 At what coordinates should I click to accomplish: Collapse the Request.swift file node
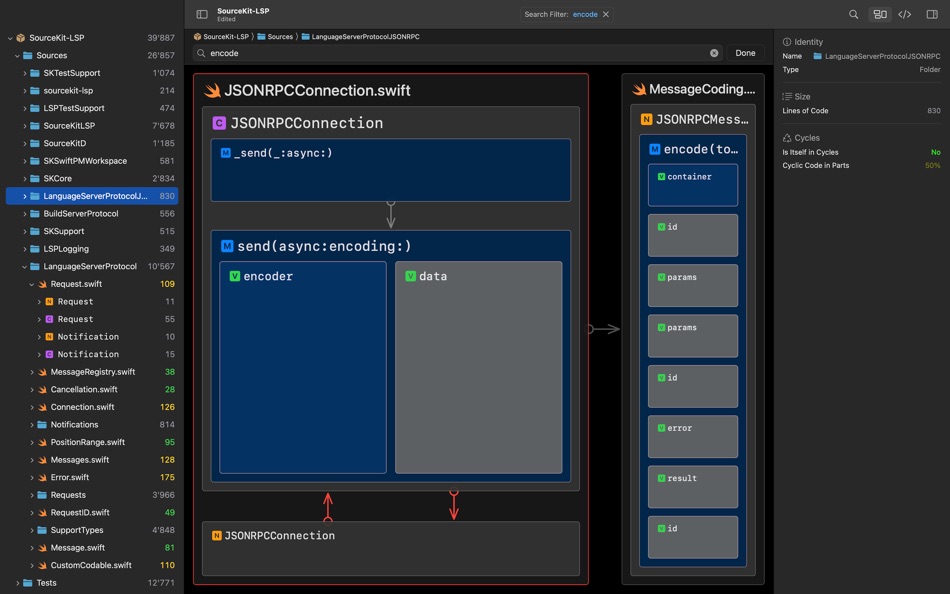pyautogui.click(x=32, y=284)
